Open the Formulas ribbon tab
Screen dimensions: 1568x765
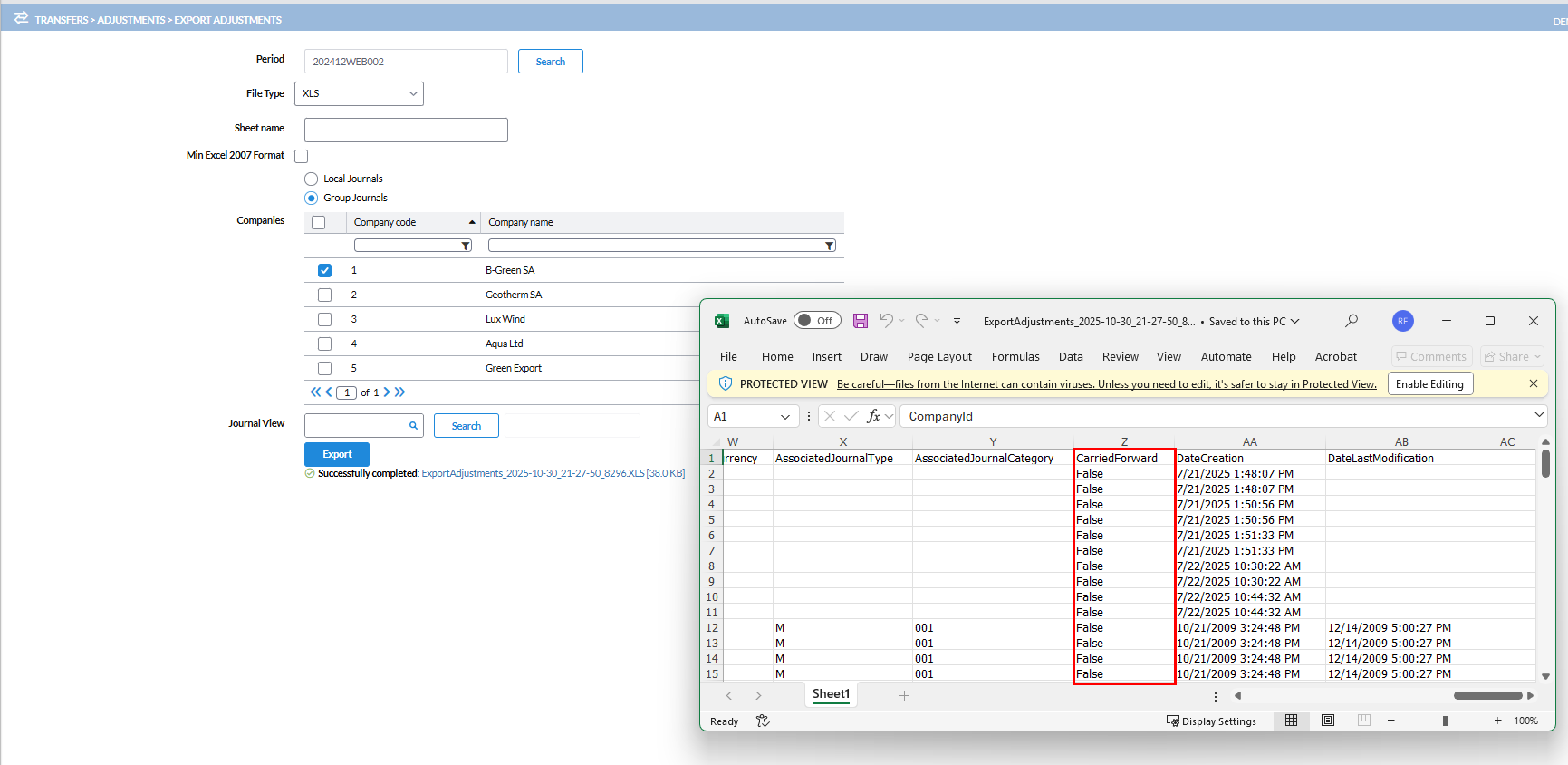tap(1015, 357)
